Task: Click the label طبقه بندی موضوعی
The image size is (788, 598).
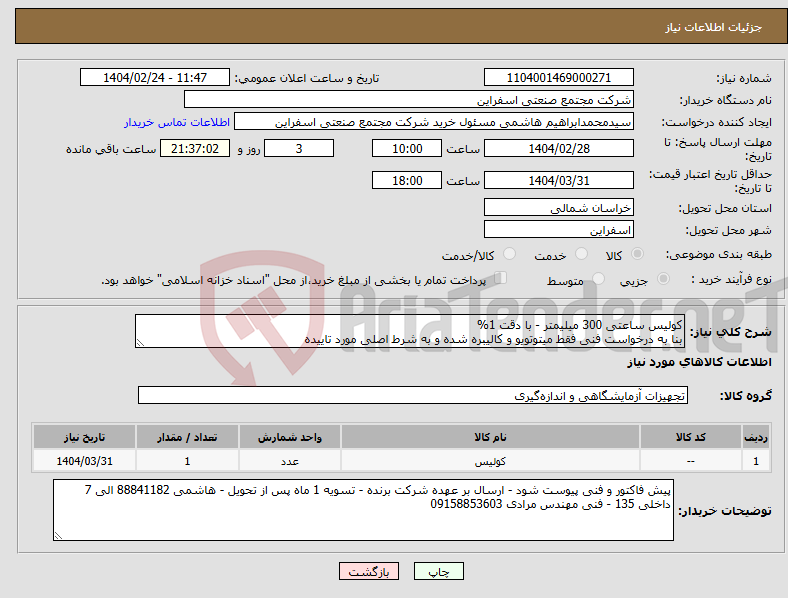Action: [719, 254]
